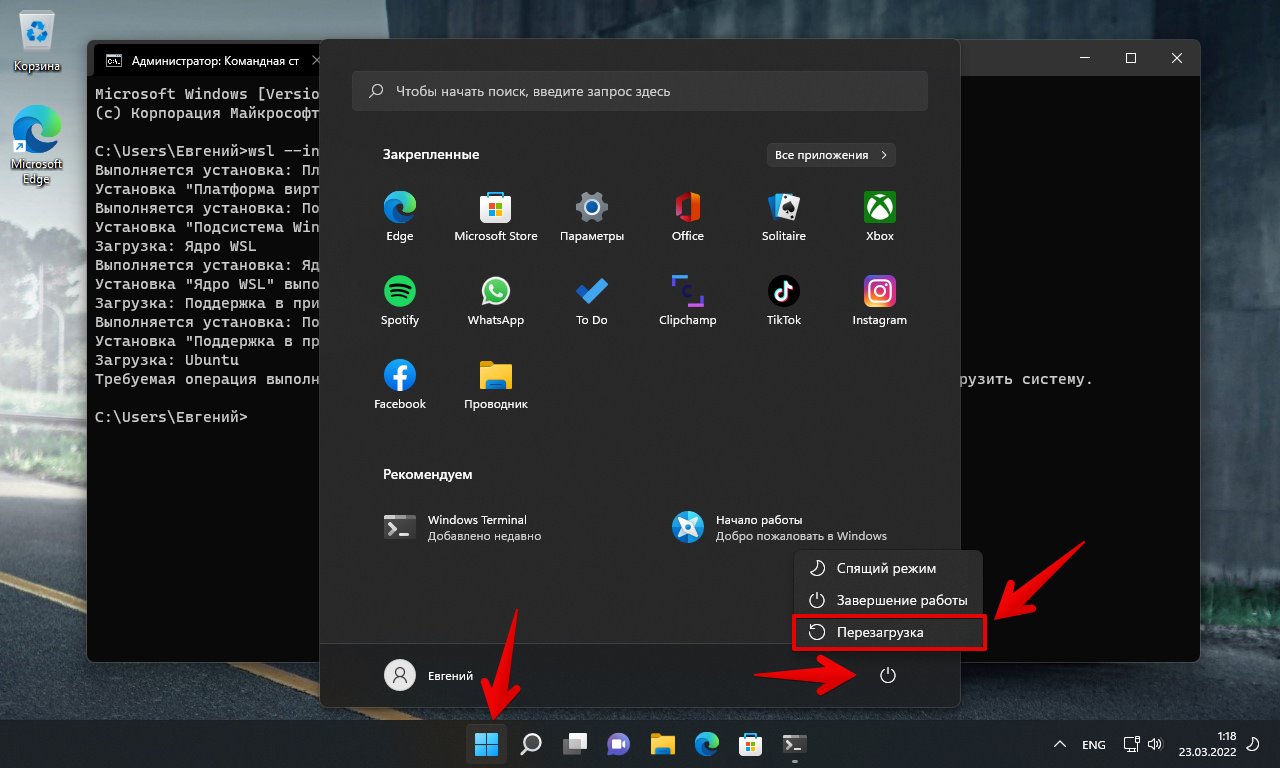Open Параметры settings app

click(592, 217)
